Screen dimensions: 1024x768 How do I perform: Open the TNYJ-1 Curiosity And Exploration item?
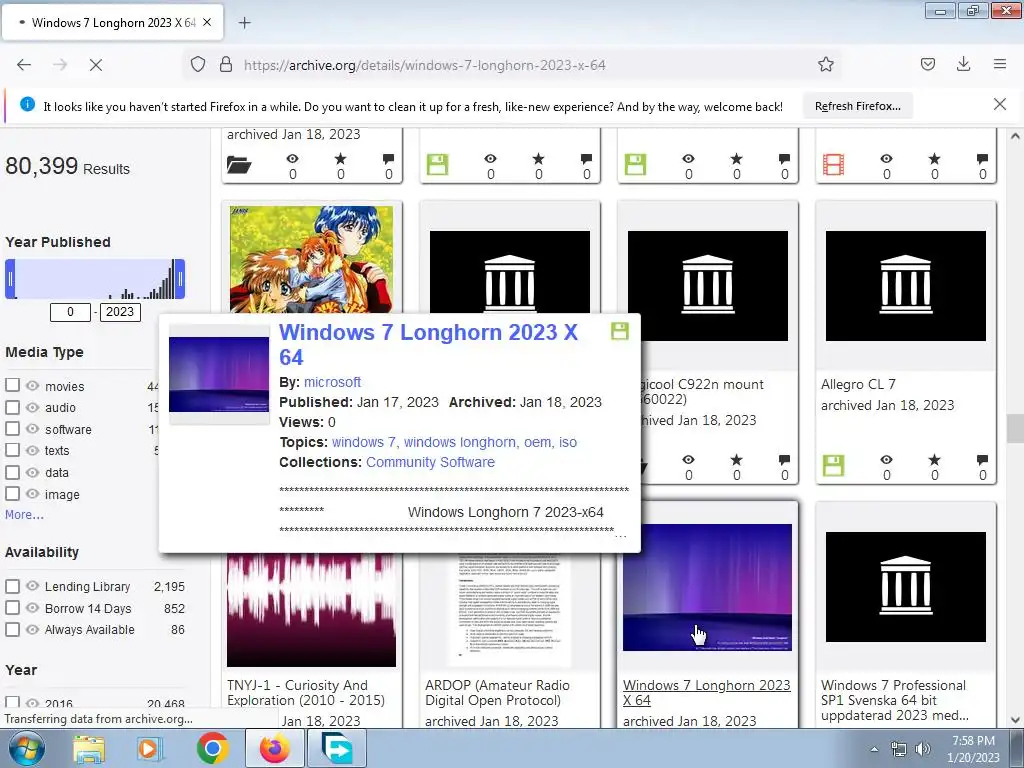(x=306, y=692)
